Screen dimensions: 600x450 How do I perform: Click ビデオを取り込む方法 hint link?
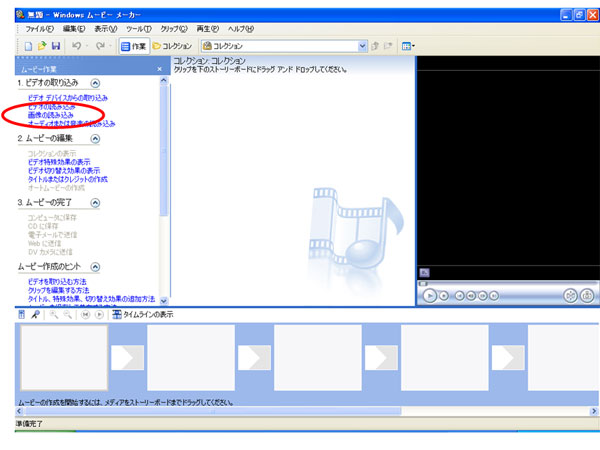[57, 282]
